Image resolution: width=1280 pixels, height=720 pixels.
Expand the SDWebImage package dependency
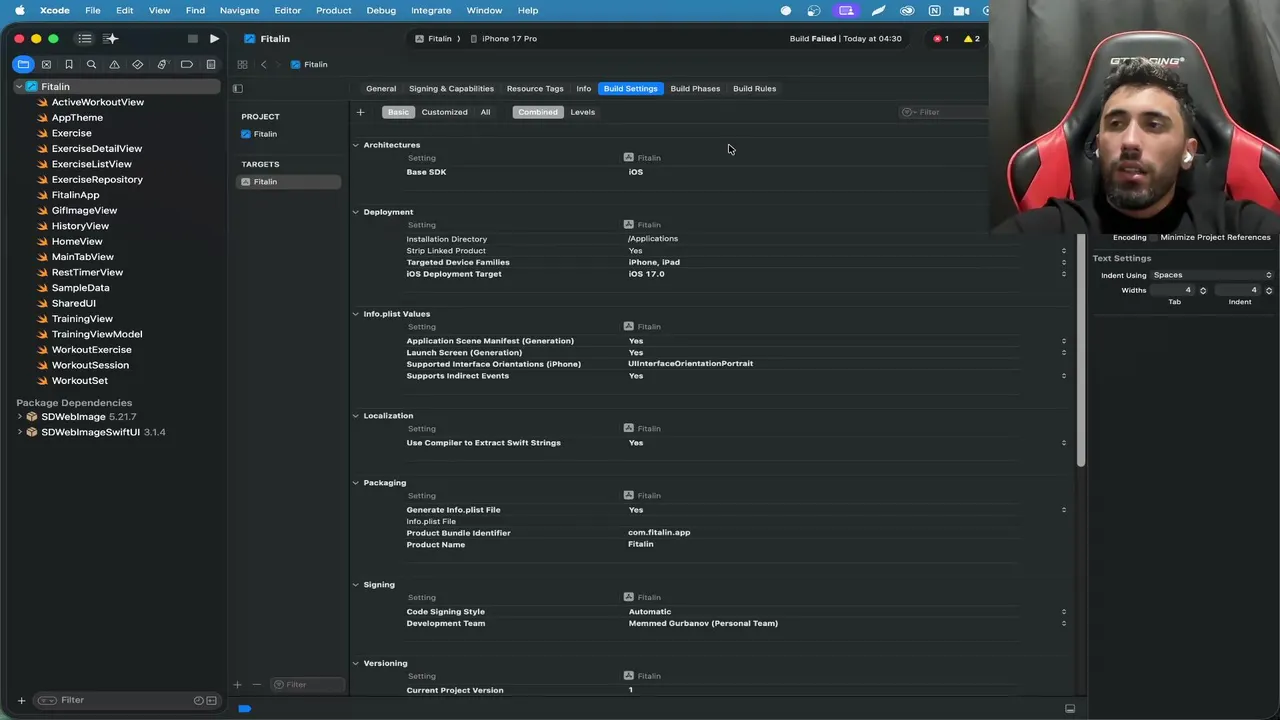click(x=19, y=417)
